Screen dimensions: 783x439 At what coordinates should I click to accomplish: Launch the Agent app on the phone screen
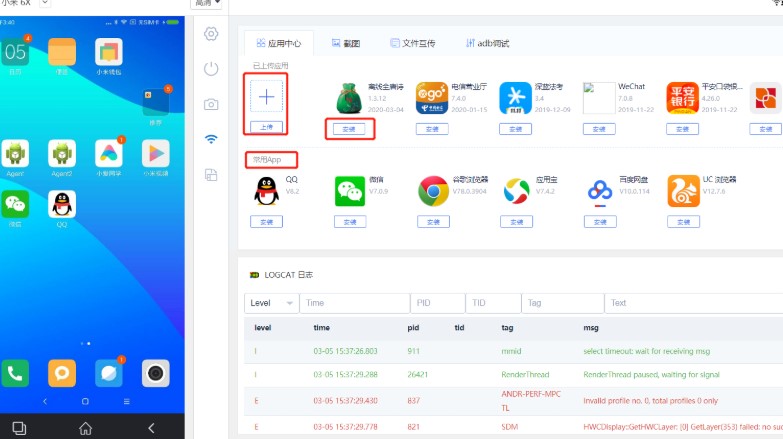15,153
